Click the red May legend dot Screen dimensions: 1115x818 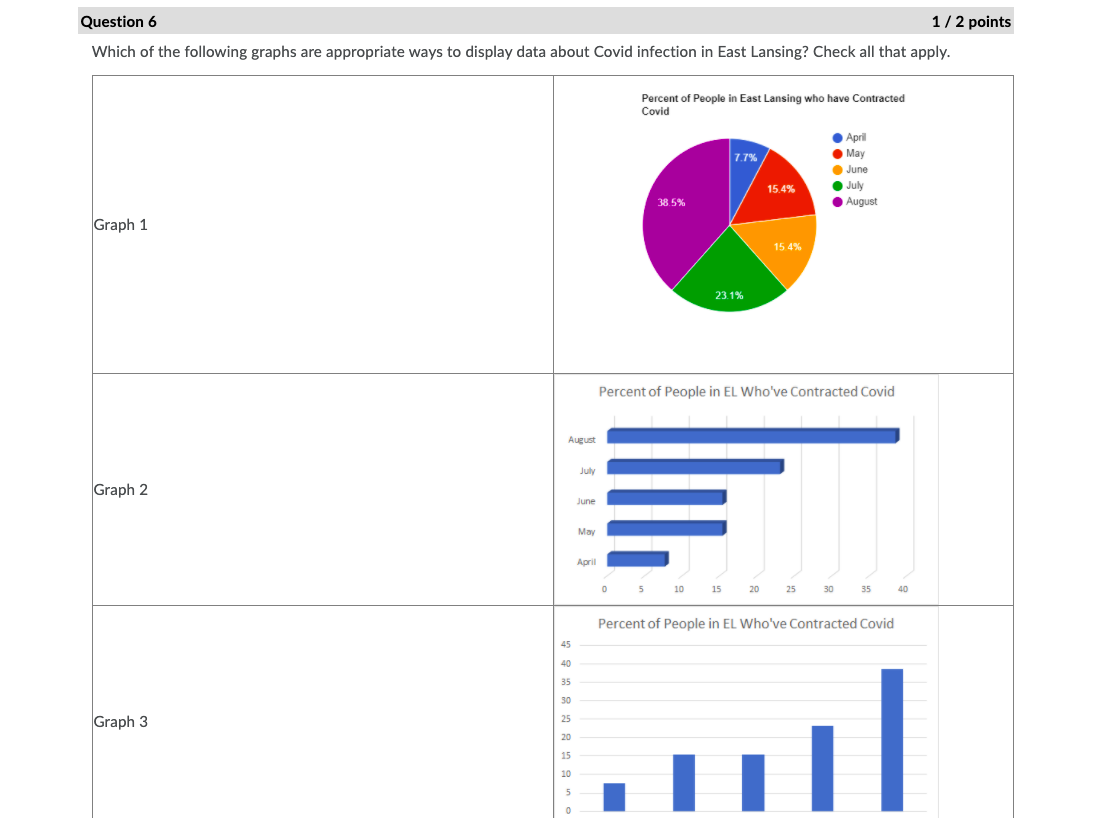click(837, 154)
